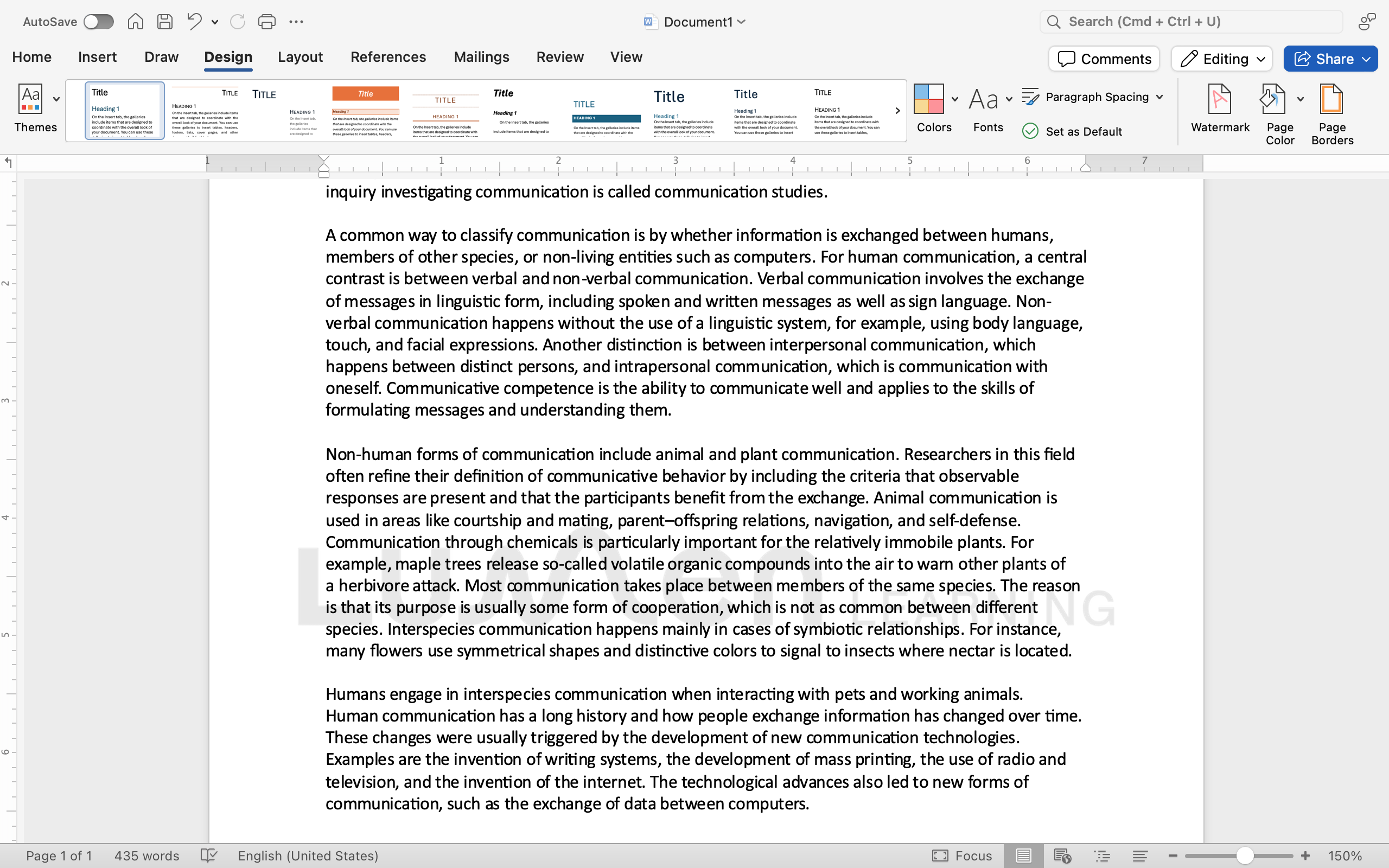Open the Colors dropdown arrow
The image size is (1389, 868).
[x=955, y=99]
